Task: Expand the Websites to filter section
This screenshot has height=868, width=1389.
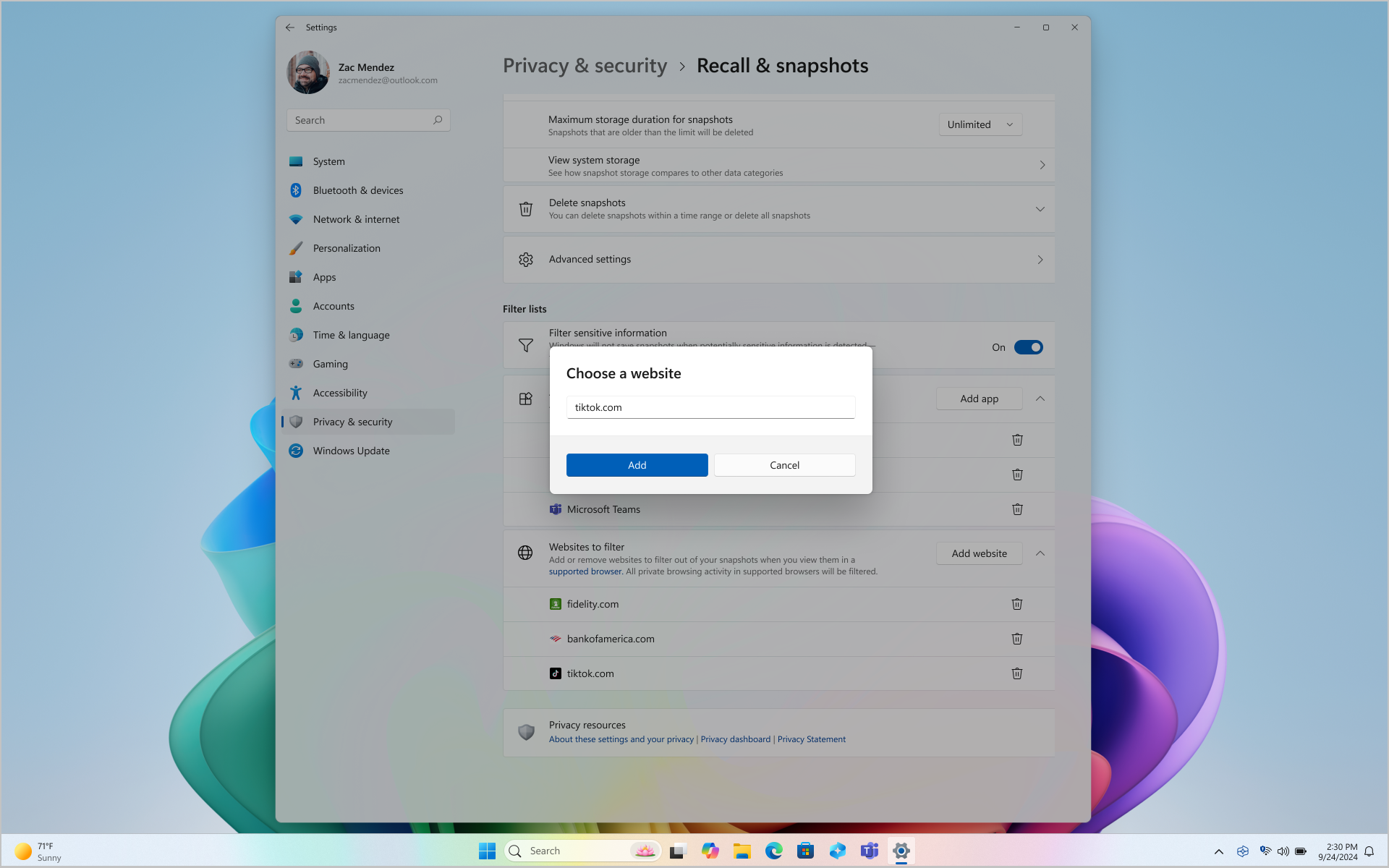Action: [x=1040, y=553]
